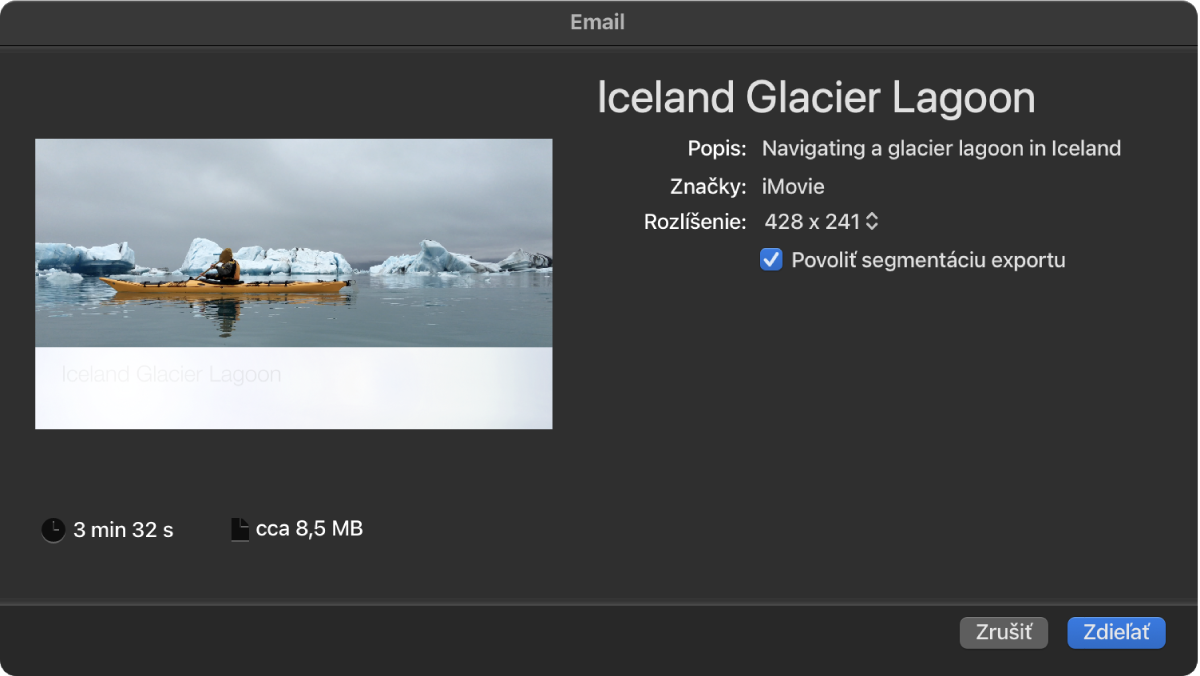1200x676 pixels.
Task: Click the faded title overlay in preview
Action: pos(171,375)
